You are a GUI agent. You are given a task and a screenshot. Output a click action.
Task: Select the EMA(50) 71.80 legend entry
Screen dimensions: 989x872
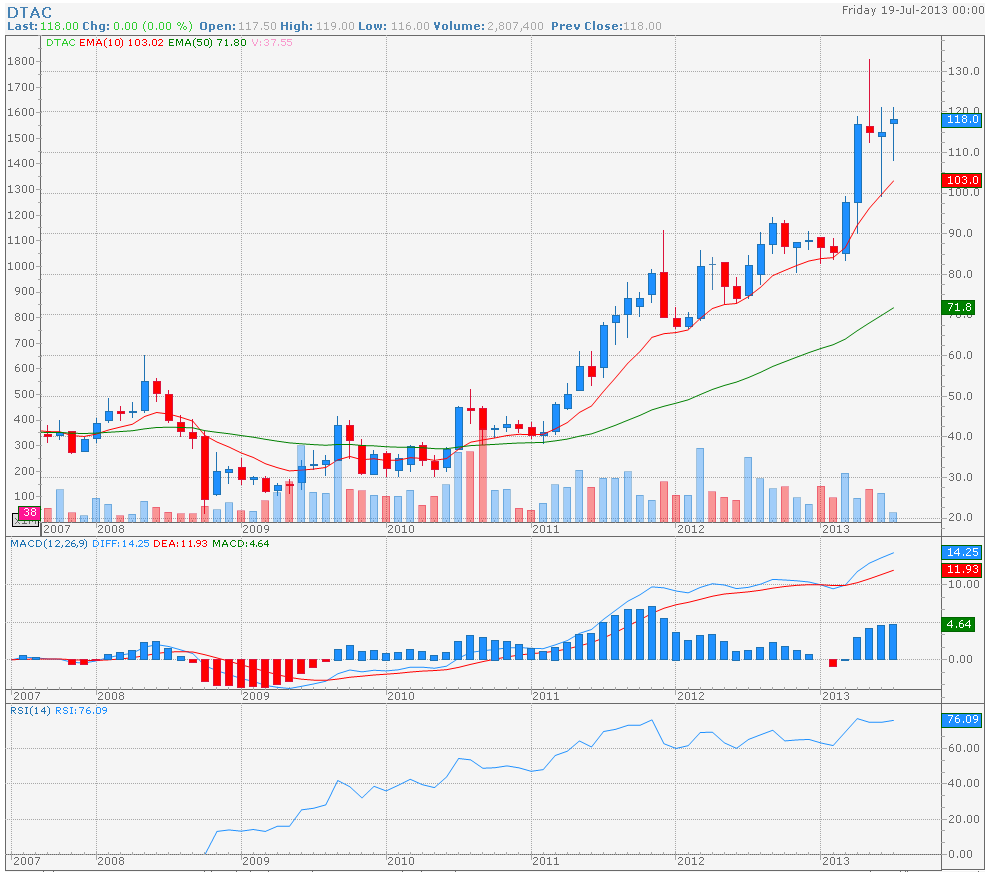point(207,43)
